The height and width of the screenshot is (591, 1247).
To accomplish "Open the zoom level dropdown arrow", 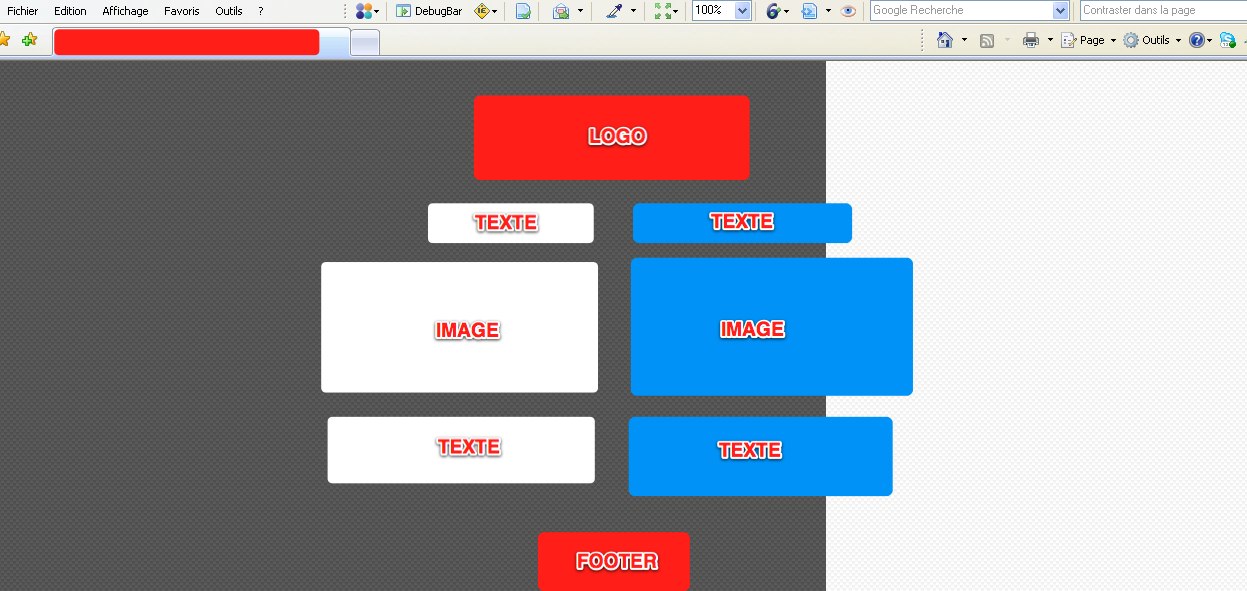I will [x=743, y=10].
